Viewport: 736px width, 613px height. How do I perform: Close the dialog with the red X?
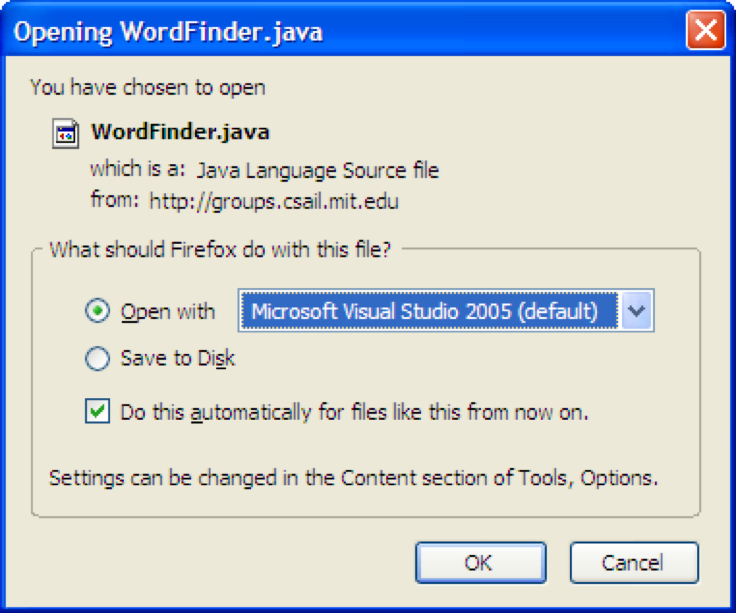click(x=705, y=32)
